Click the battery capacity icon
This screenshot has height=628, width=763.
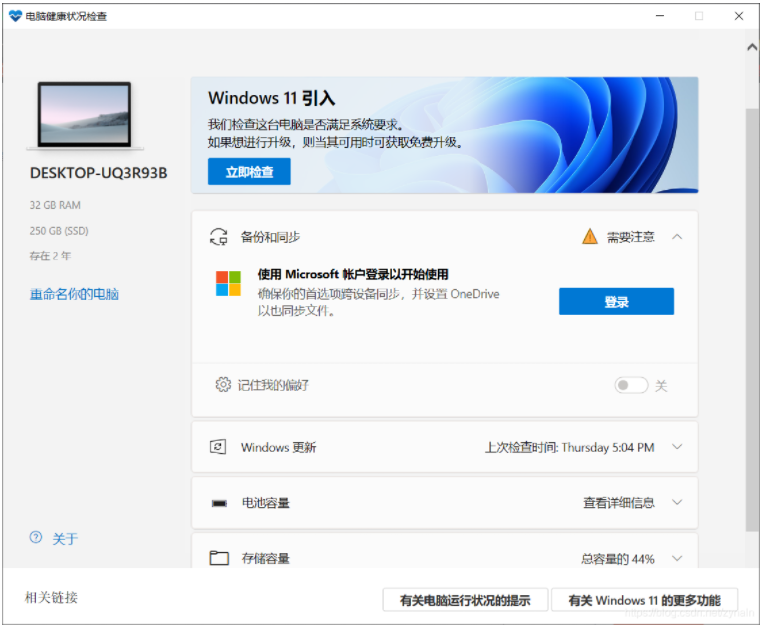[219, 503]
